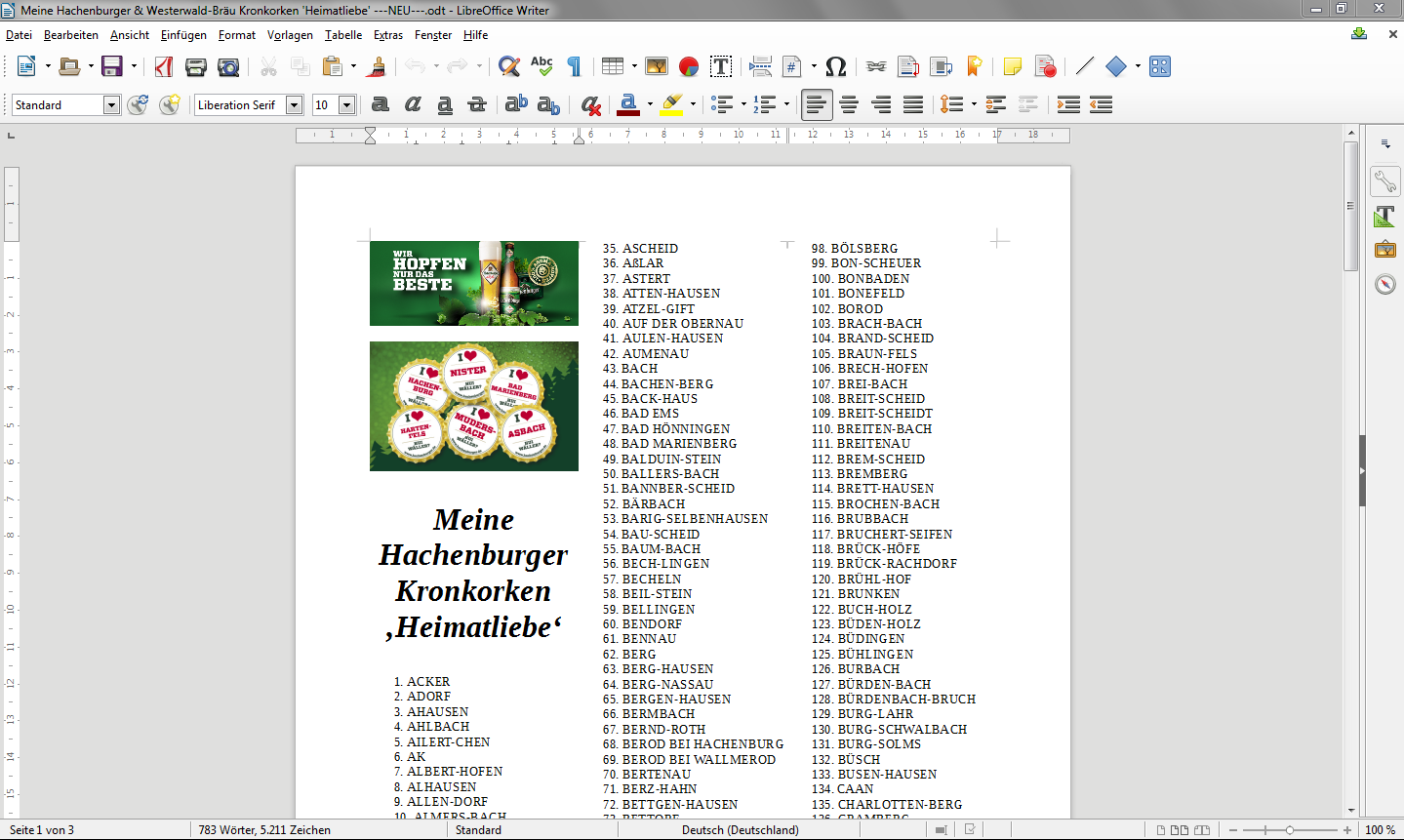Screen dimensions: 1404x840
Task: Expand the numbering list dropdown arrow
Action: tap(786, 104)
